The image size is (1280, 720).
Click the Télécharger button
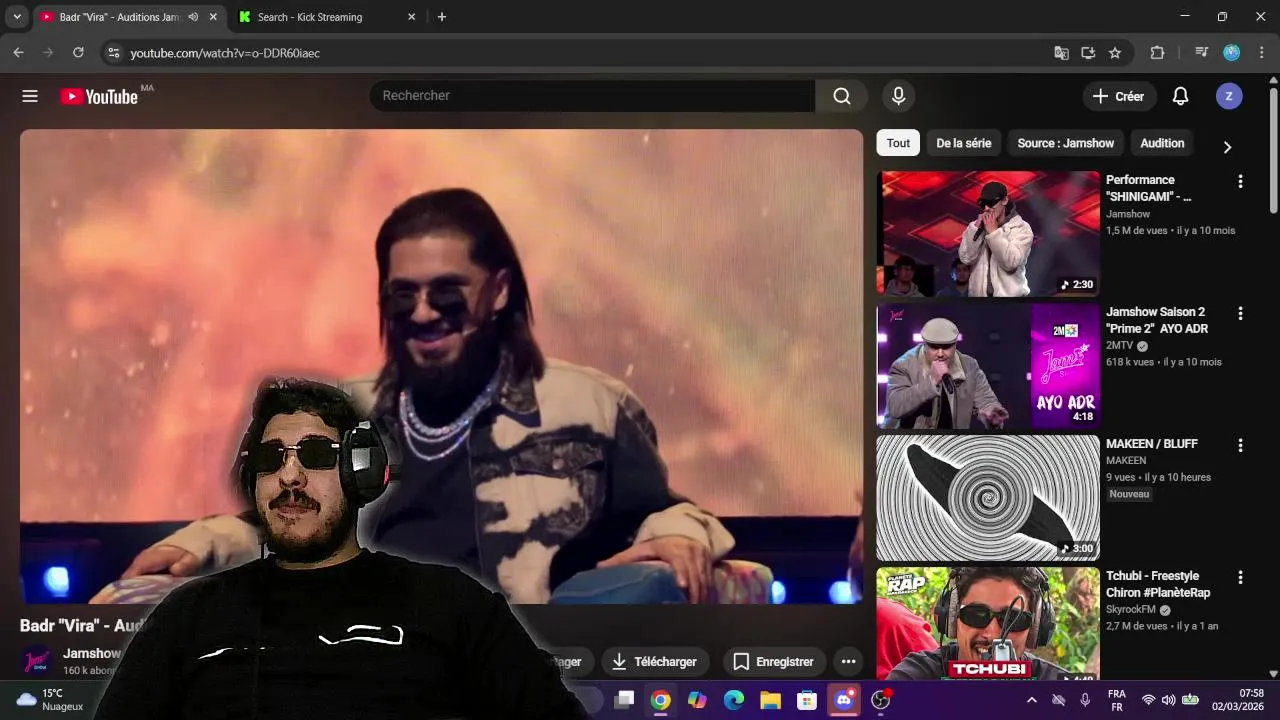tap(654, 662)
